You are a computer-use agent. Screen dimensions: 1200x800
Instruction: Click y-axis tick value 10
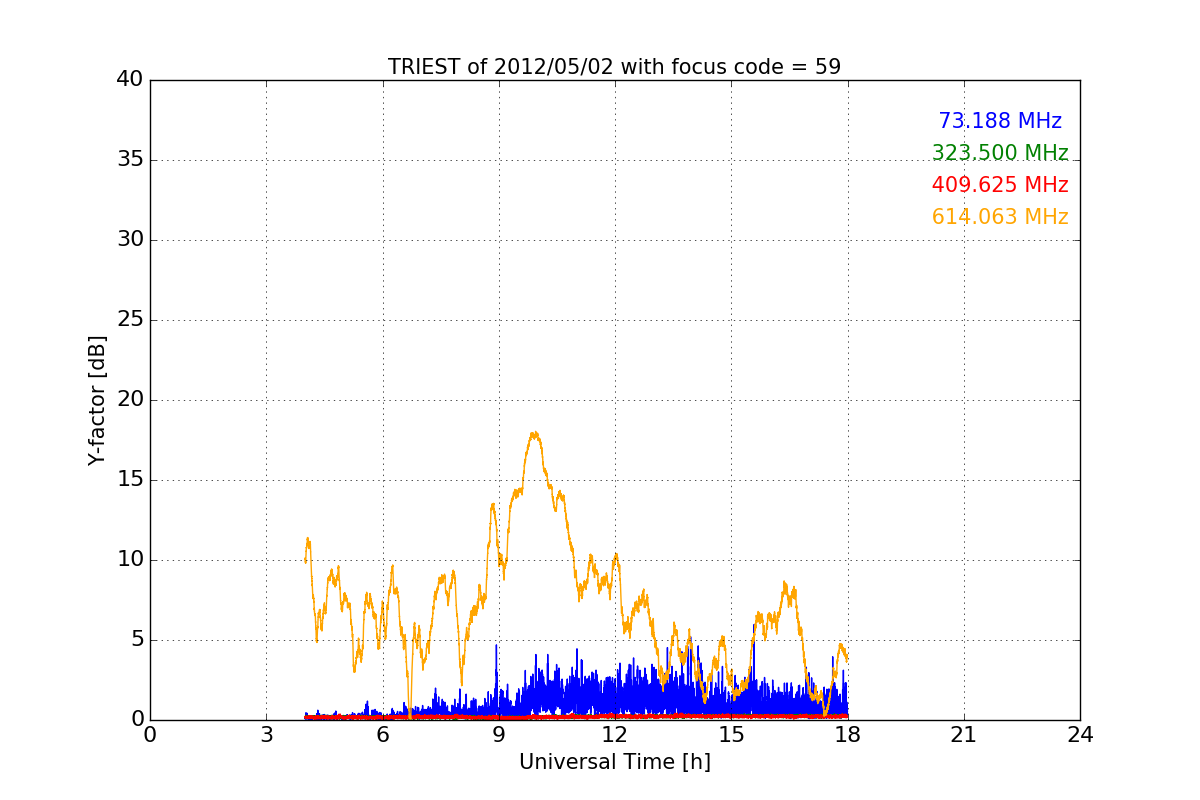pyautogui.click(x=130, y=560)
